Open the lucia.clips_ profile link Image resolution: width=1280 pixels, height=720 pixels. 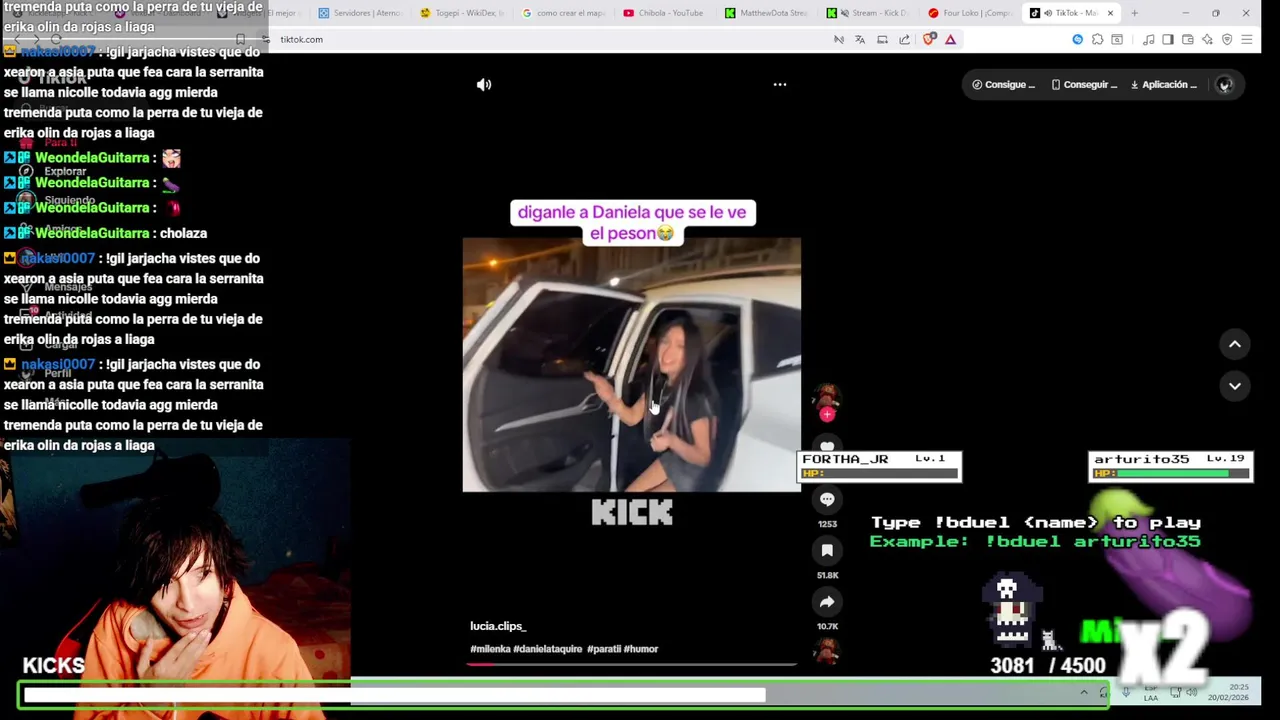click(498, 626)
